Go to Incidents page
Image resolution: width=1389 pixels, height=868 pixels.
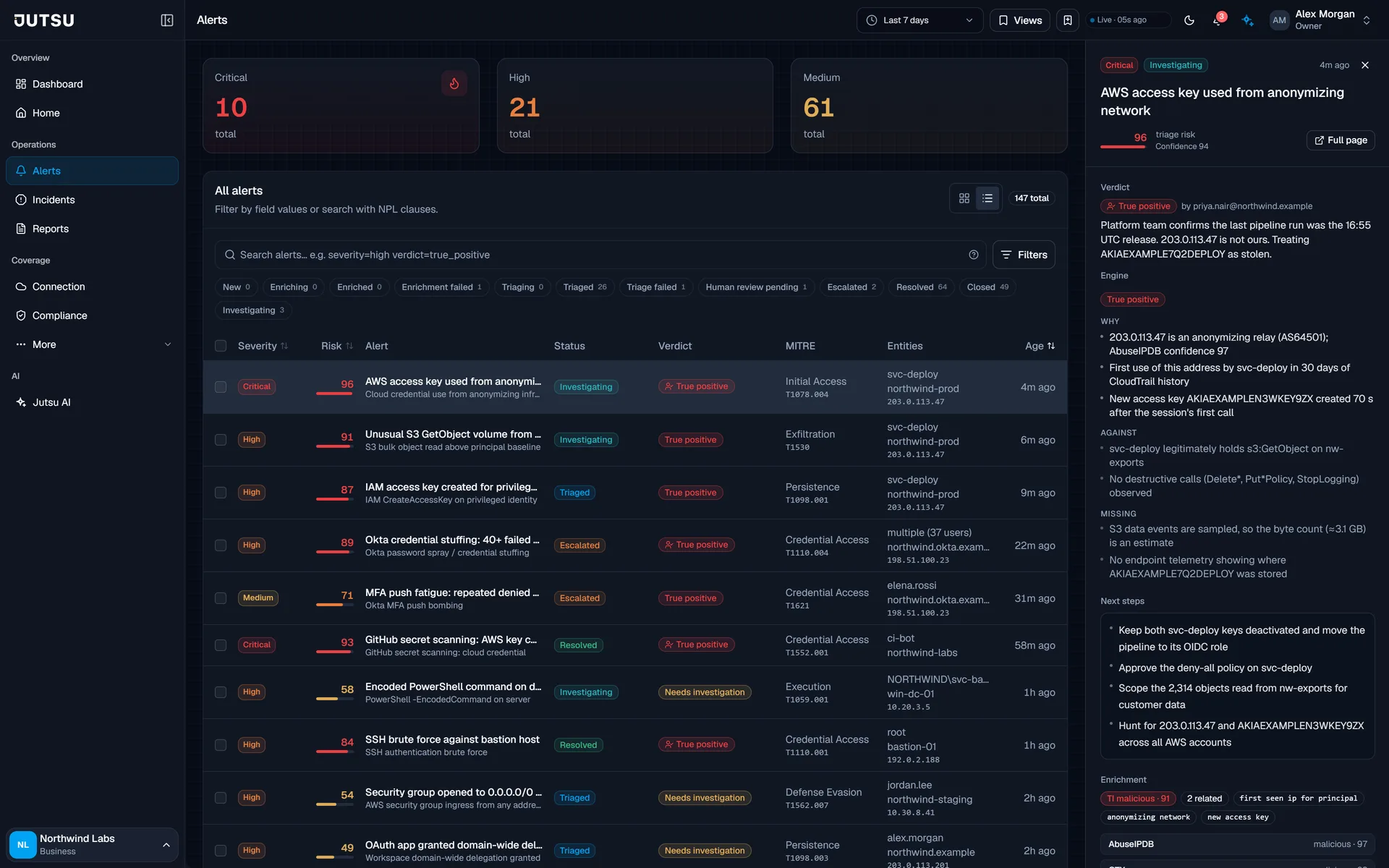[x=92, y=200]
